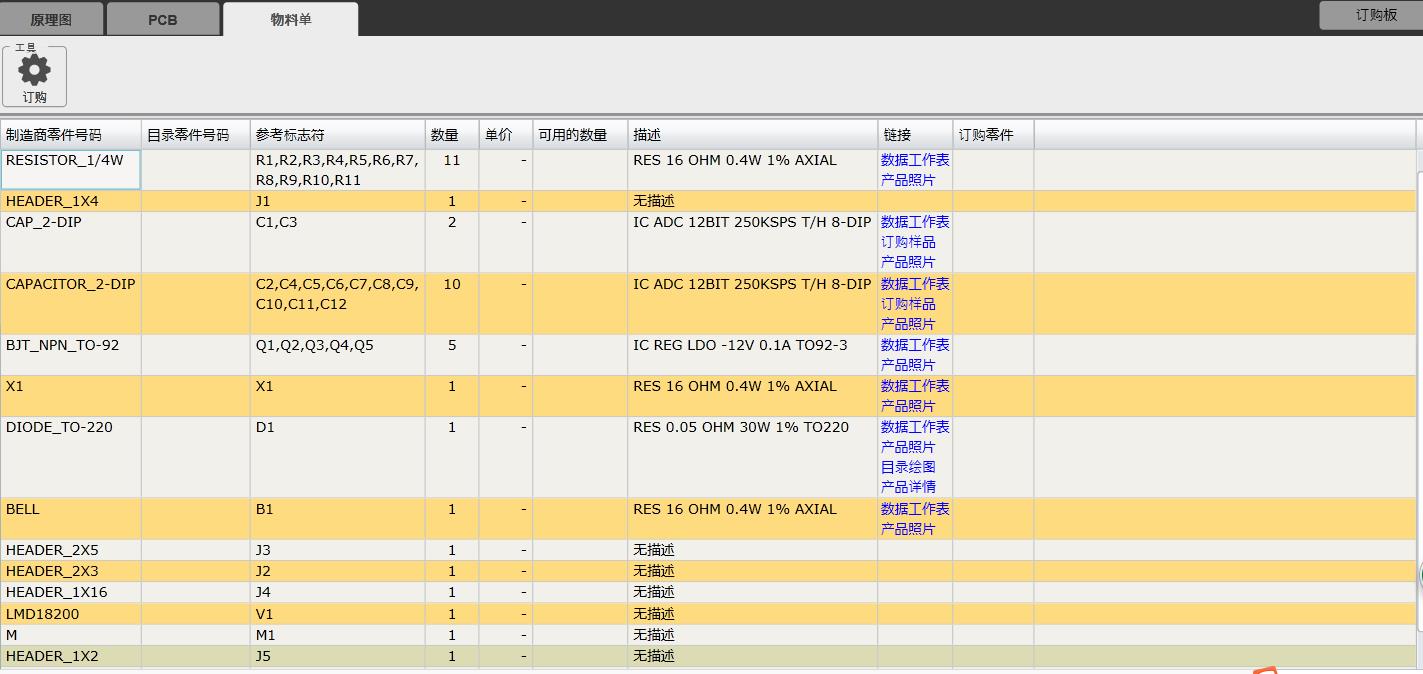
Task: Open 产品照片 link for BJT_NPN_TO-92
Action: pyautogui.click(x=908, y=365)
